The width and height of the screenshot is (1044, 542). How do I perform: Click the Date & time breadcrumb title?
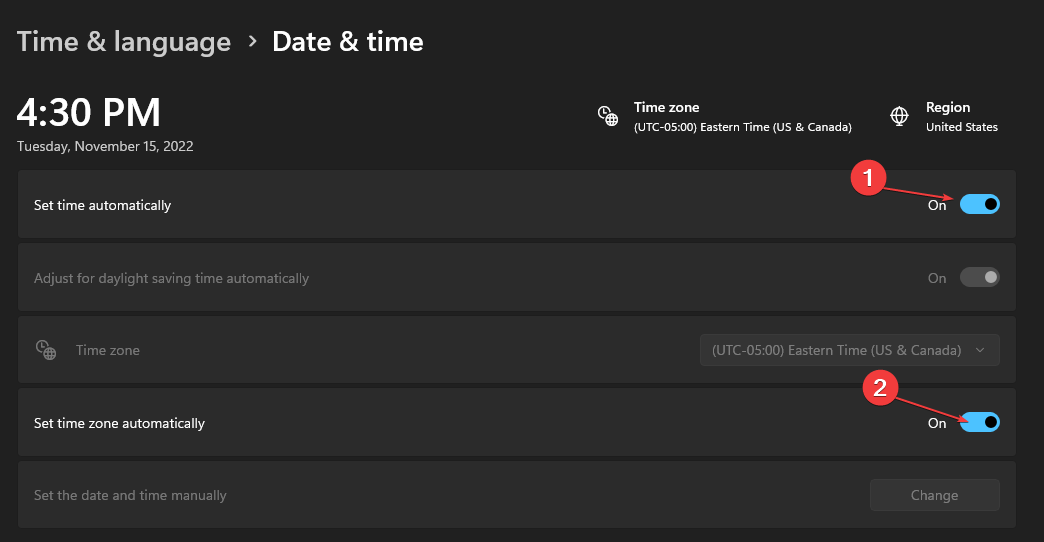[348, 42]
